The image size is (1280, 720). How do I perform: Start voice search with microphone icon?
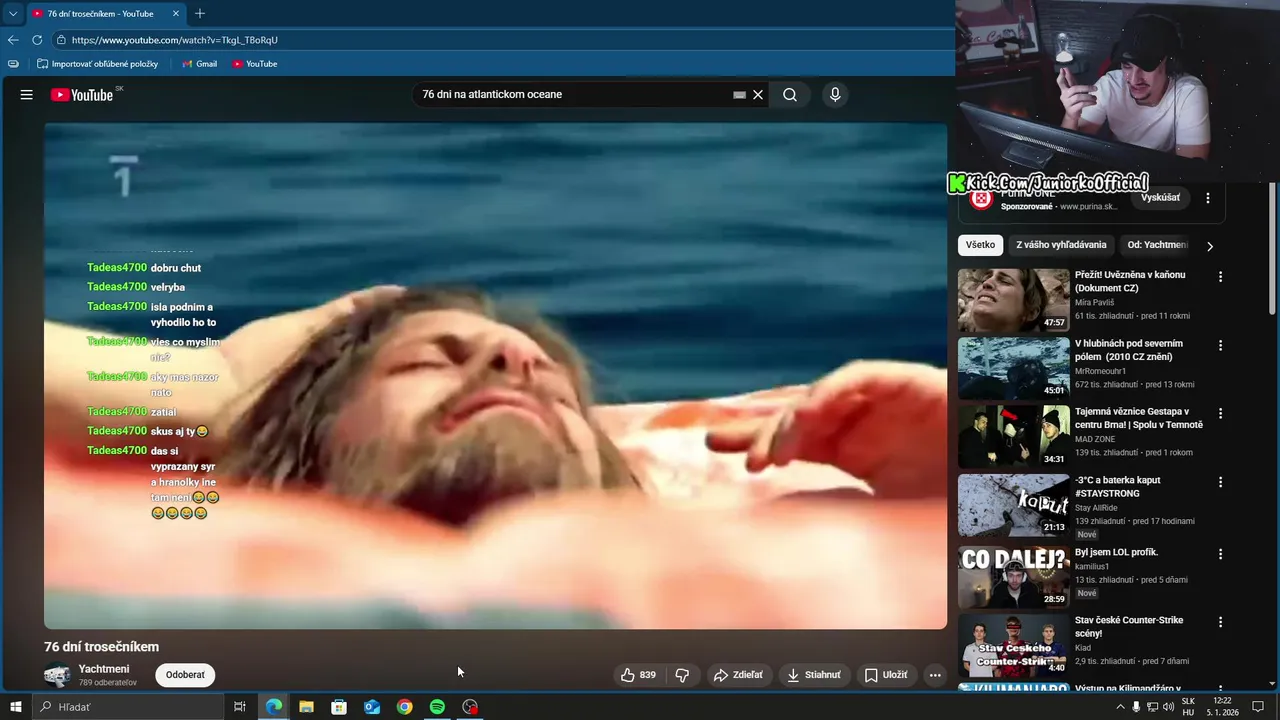(835, 95)
